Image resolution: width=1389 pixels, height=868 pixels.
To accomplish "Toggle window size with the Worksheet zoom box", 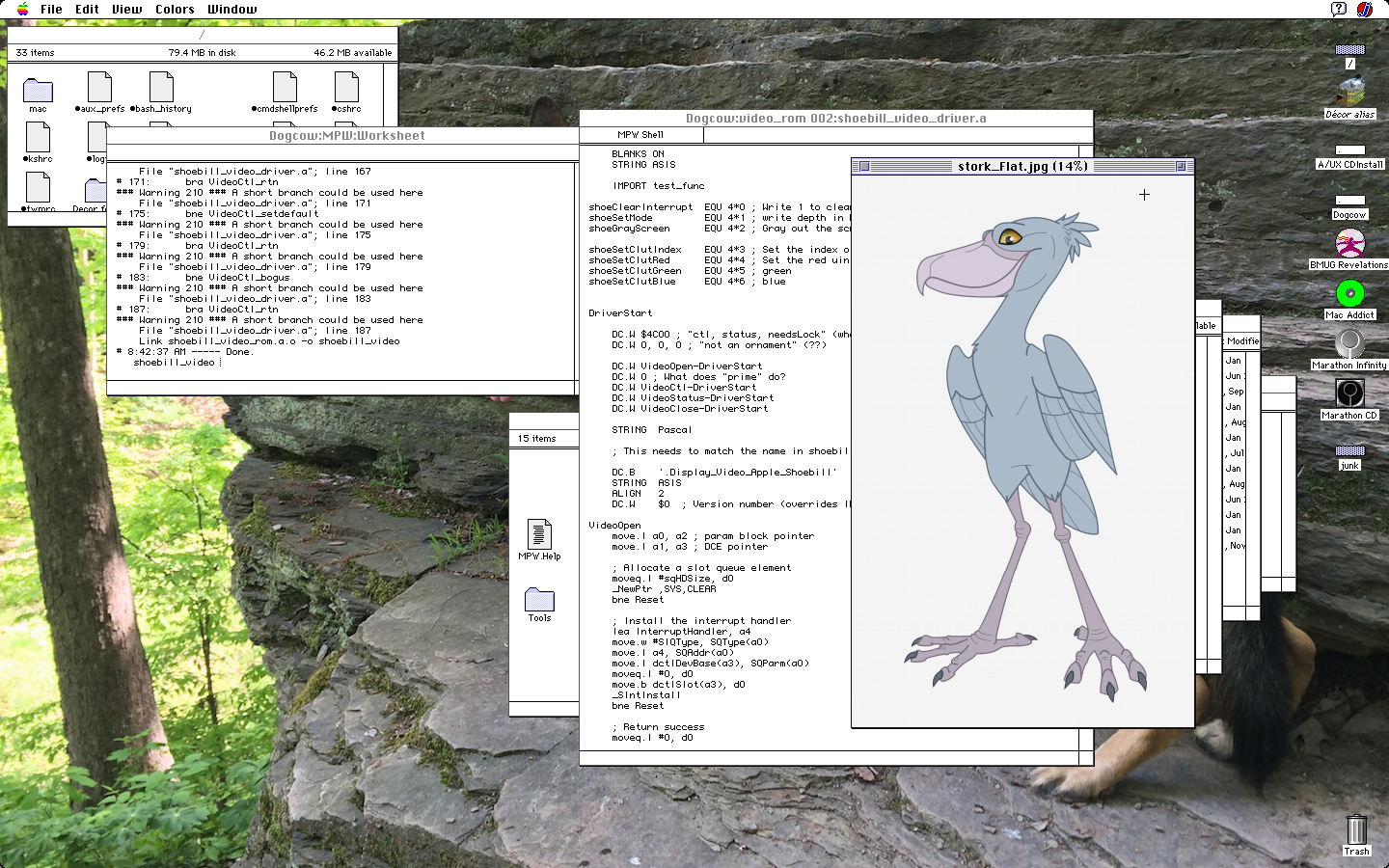I will (x=569, y=136).
